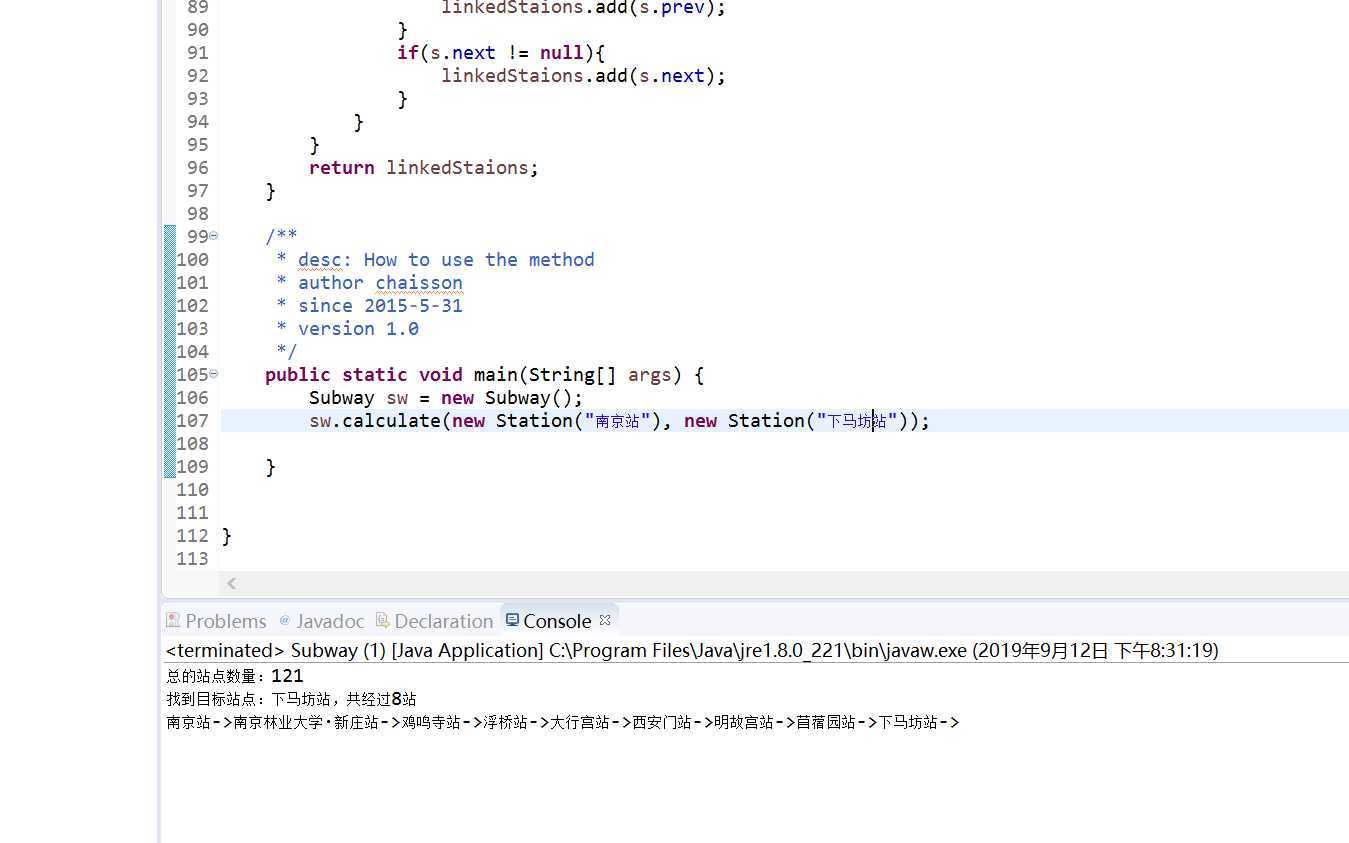Click the Problems tab icon
The height and width of the screenshot is (843, 1349).
click(173, 620)
